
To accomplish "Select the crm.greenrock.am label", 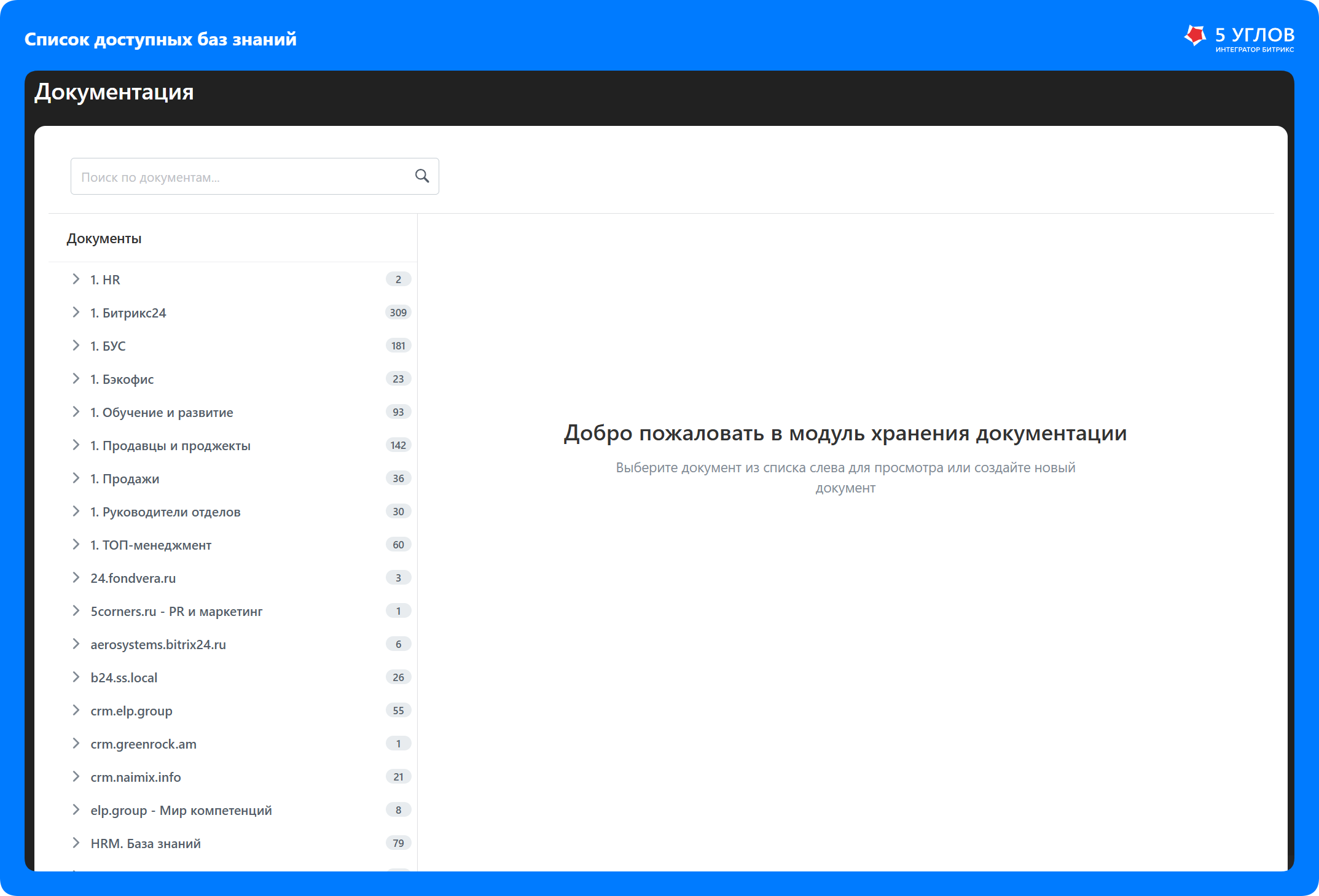I will pos(143,744).
